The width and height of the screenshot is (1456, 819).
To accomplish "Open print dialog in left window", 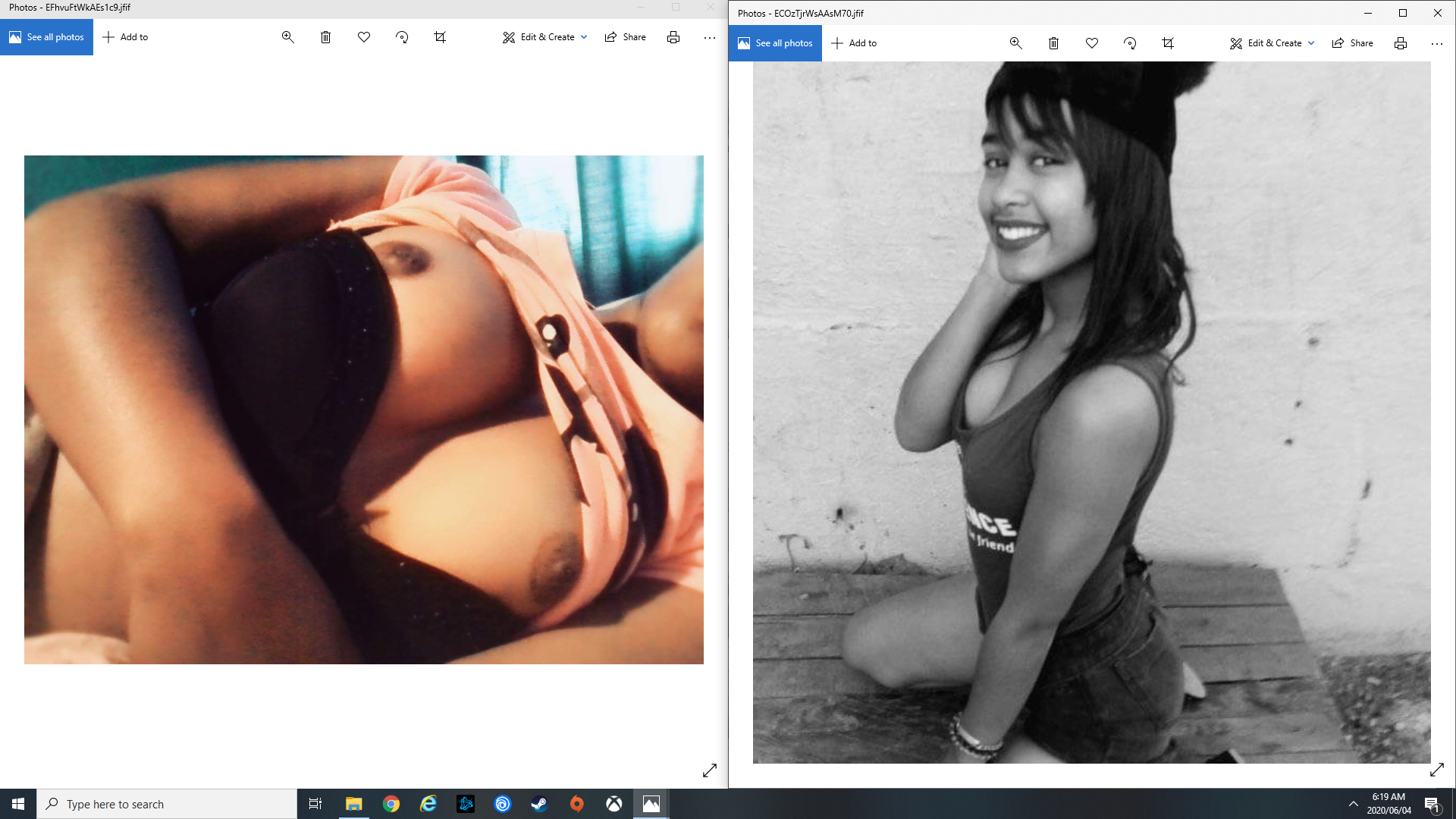I will point(673,37).
